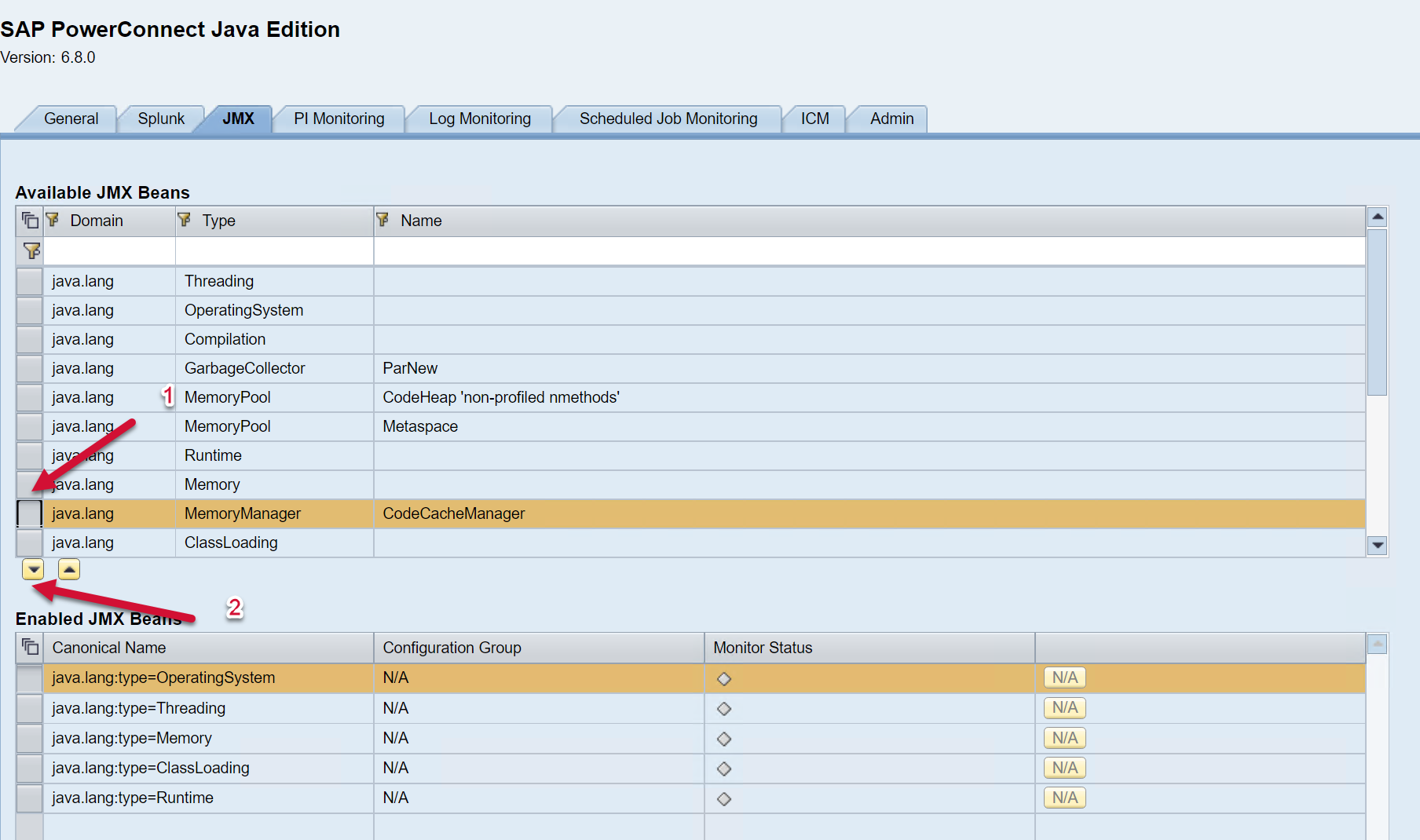Click yellow up-arrow button to remove bean
Screen dimensions: 1420x840
coord(69,569)
